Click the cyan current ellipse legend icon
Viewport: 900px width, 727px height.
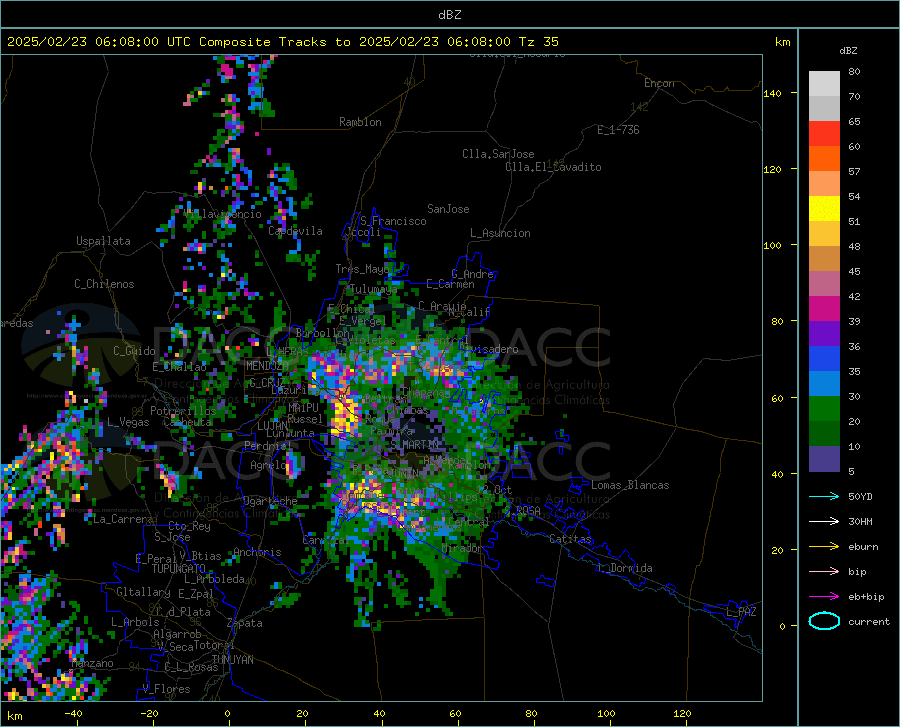coord(824,621)
